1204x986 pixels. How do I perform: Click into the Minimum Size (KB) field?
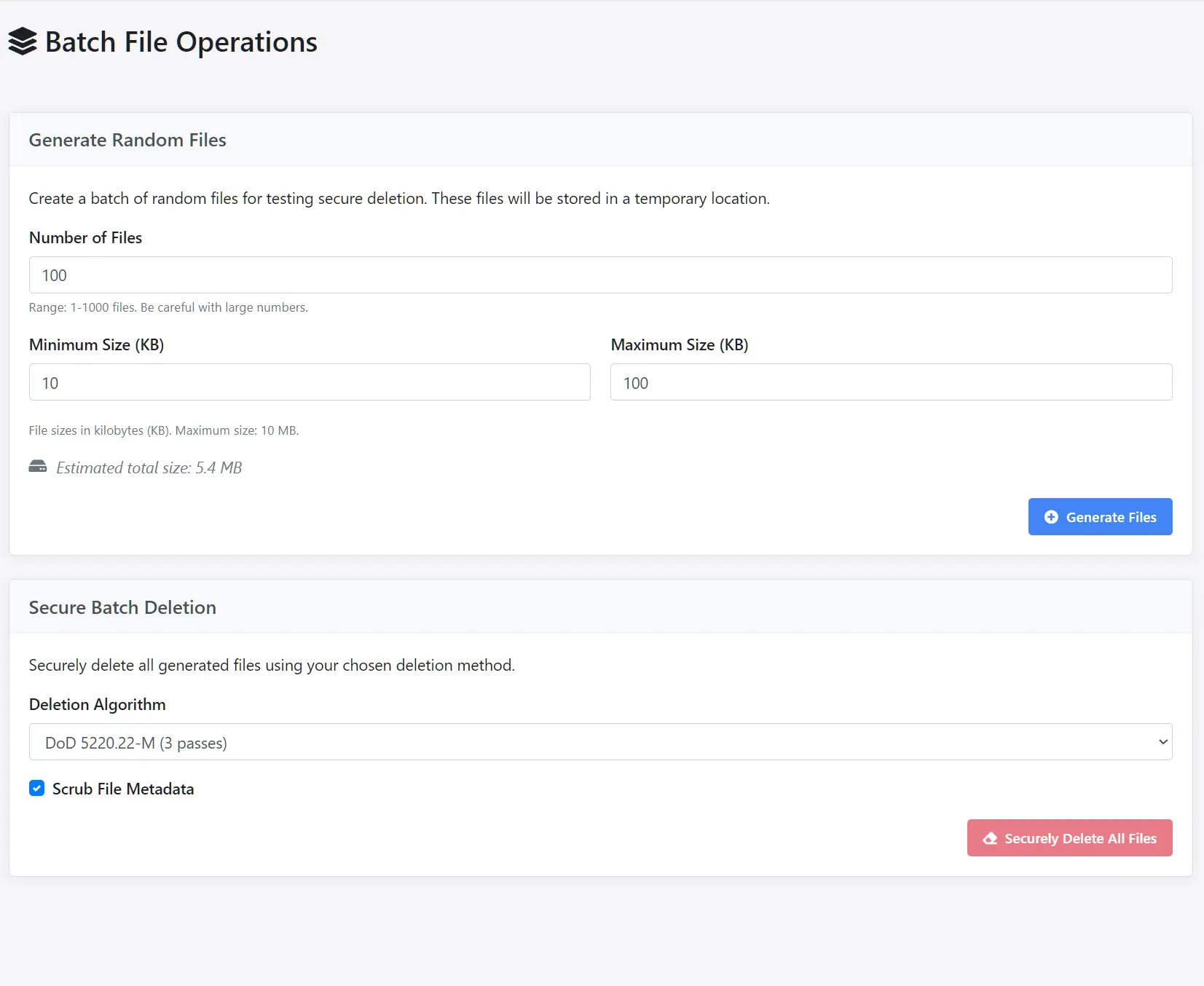click(309, 382)
